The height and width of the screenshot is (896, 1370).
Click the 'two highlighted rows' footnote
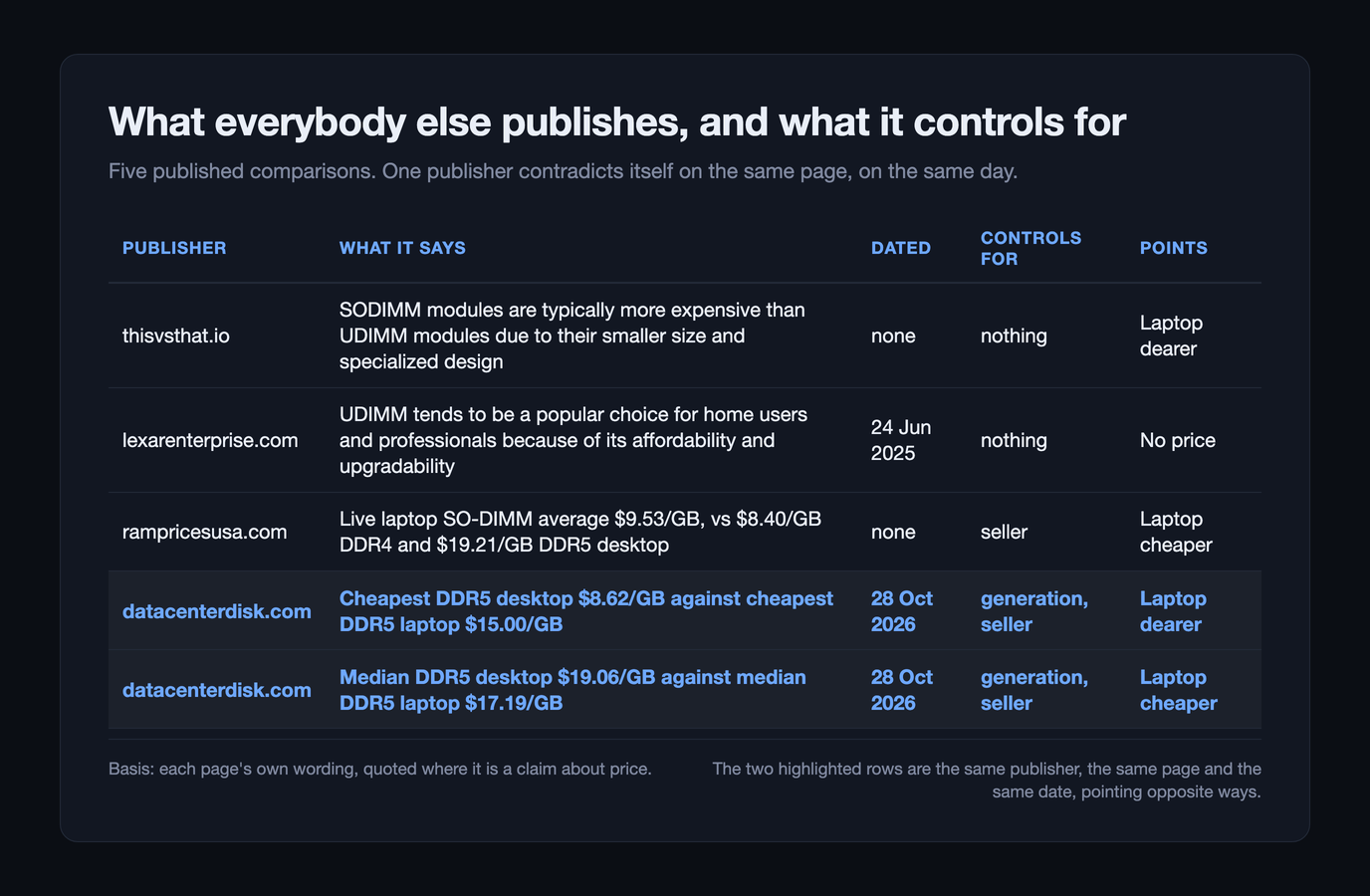click(987, 781)
